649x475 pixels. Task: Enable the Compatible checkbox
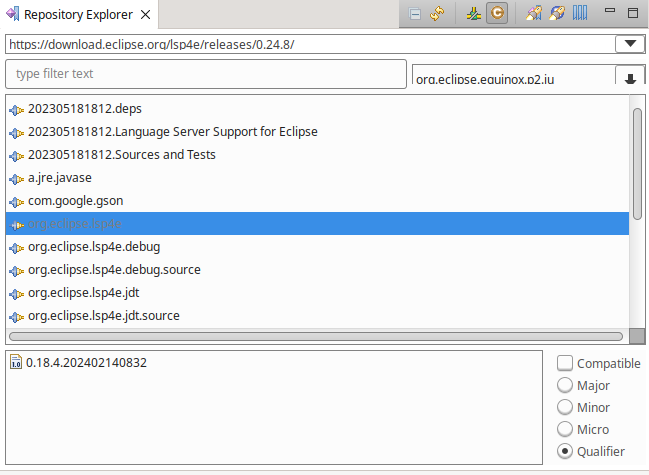click(x=565, y=363)
